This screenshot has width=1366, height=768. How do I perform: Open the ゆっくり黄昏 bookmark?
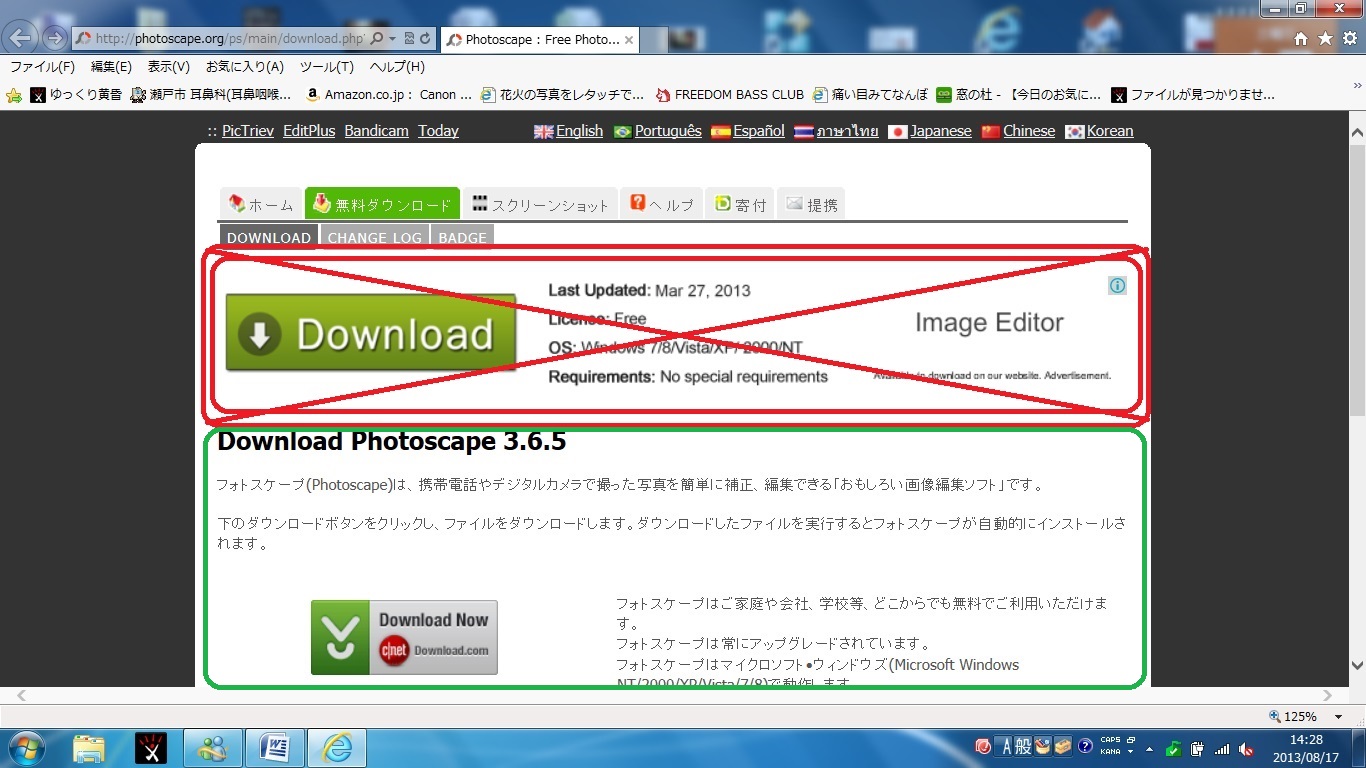(76, 95)
